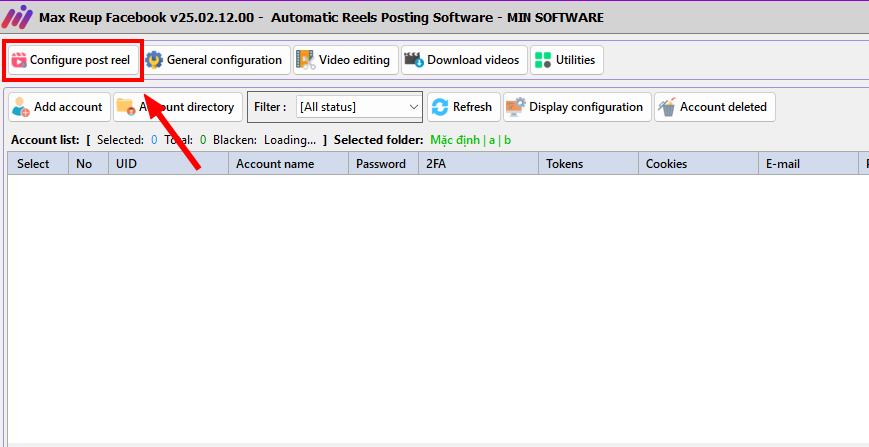Screen dimensions: 869x447
Task: Click Account name column header
Action: pos(289,163)
